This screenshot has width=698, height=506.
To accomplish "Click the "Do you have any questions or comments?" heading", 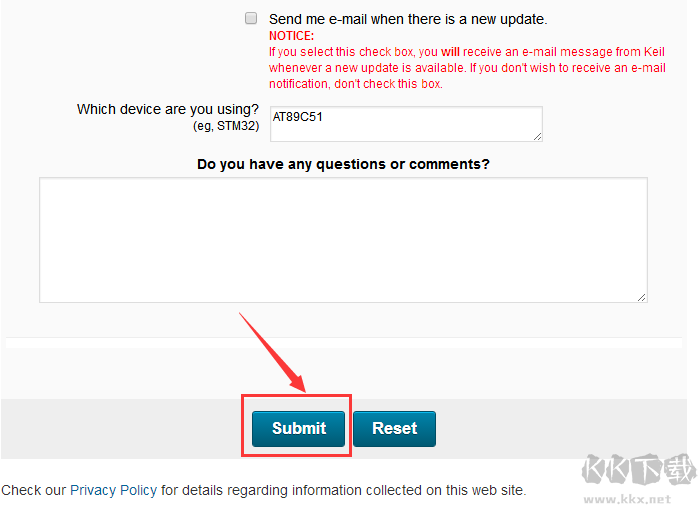I will [343, 163].
